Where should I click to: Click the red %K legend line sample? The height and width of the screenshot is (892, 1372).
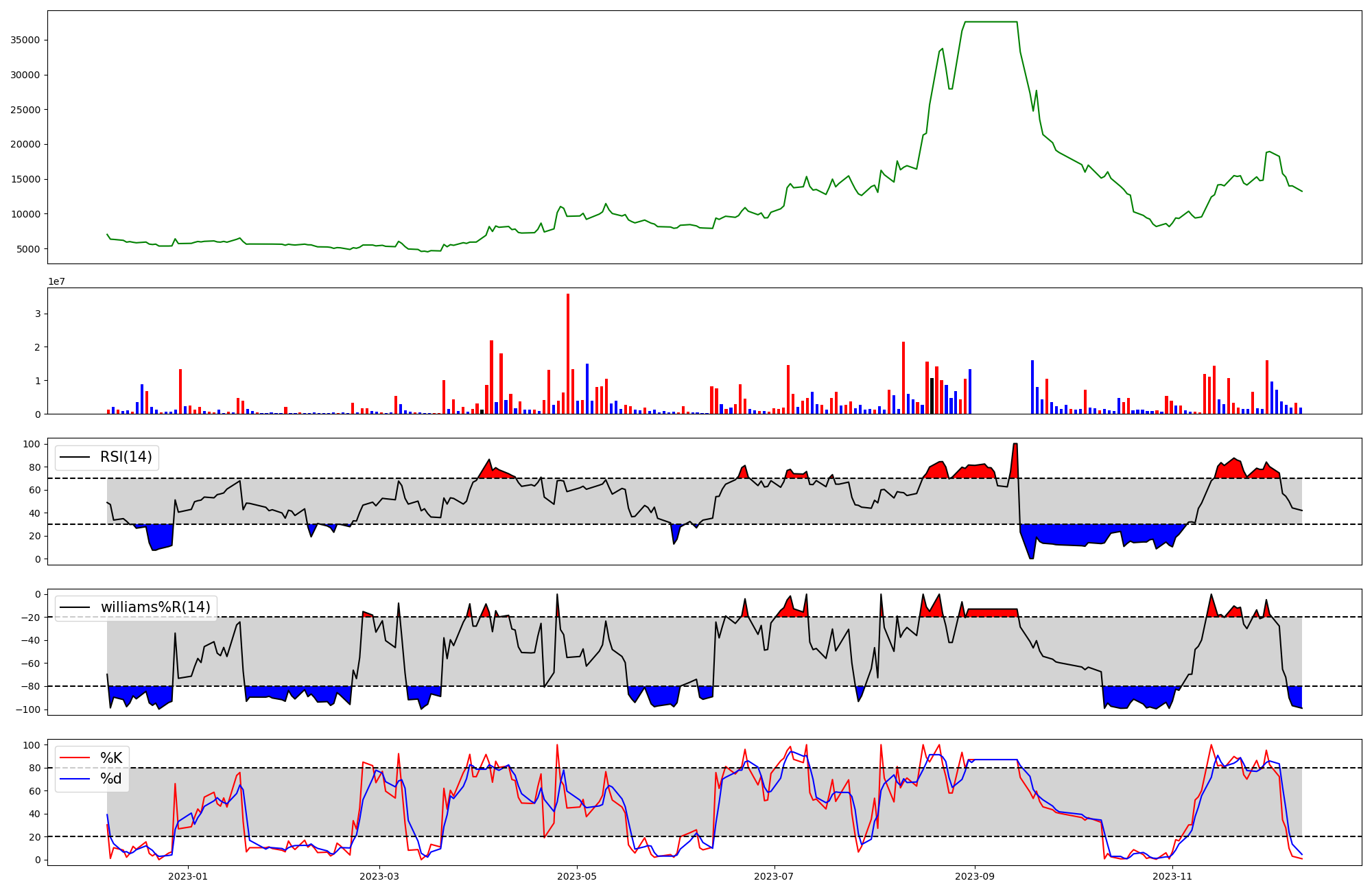(75, 758)
